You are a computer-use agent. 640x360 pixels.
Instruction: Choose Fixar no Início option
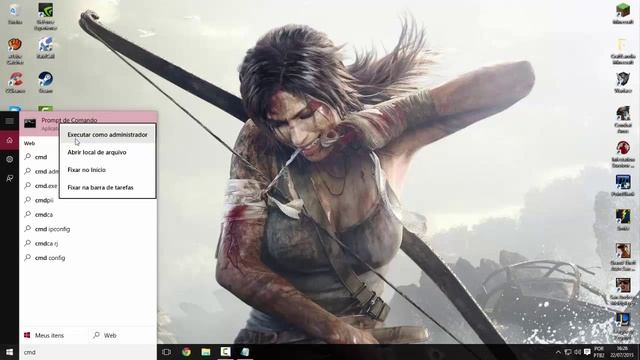[87, 170]
